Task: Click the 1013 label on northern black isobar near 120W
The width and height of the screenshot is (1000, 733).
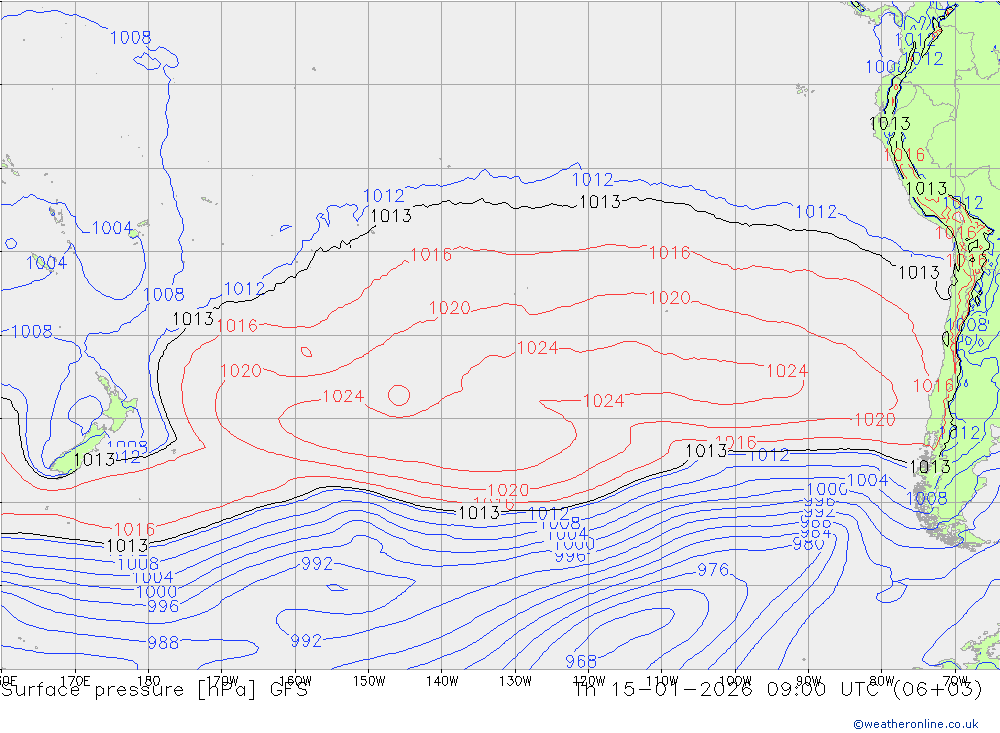Action: (599, 202)
